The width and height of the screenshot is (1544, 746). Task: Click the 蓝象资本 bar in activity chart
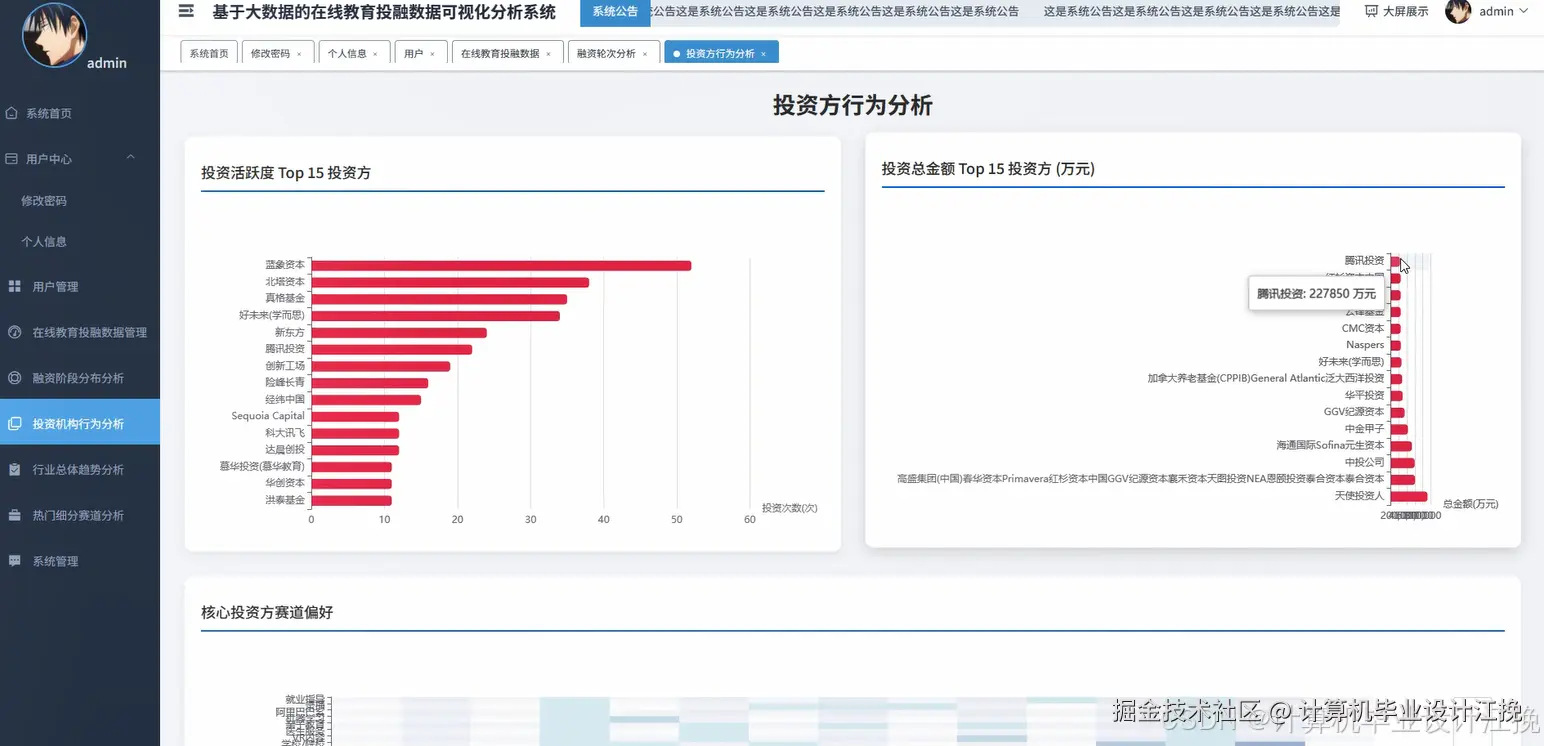[x=501, y=265]
